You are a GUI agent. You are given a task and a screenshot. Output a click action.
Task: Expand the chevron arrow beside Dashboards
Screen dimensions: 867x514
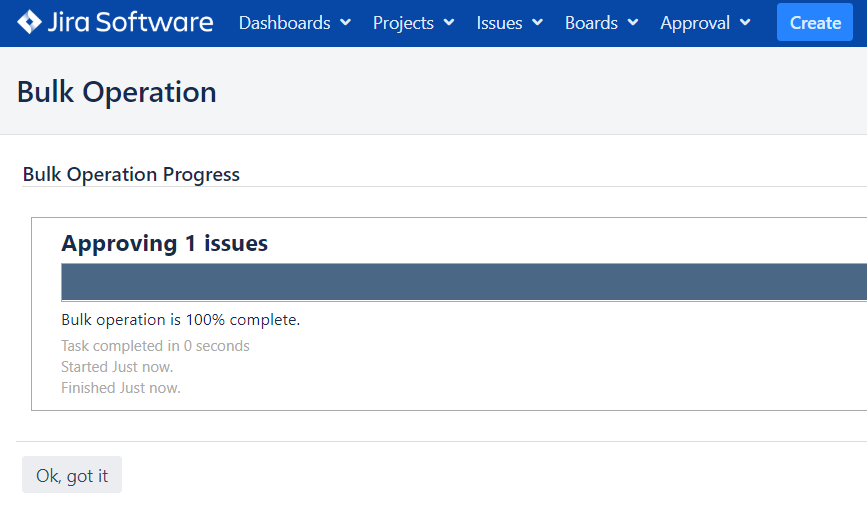point(346,22)
